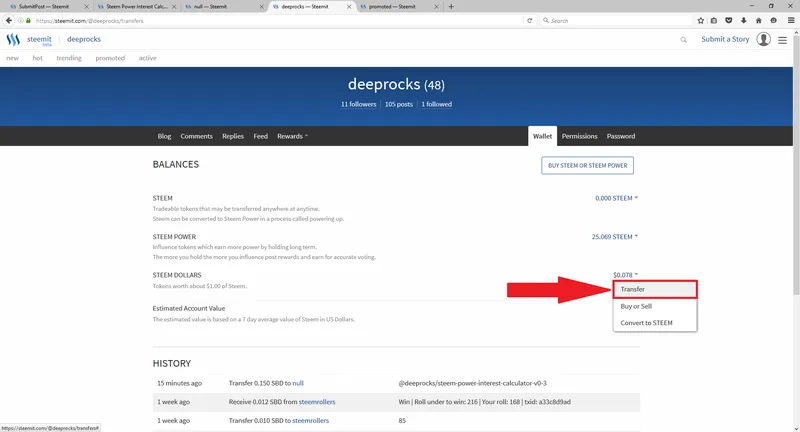Open the Blog tab
The height and width of the screenshot is (432, 800).
tap(164, 136)
